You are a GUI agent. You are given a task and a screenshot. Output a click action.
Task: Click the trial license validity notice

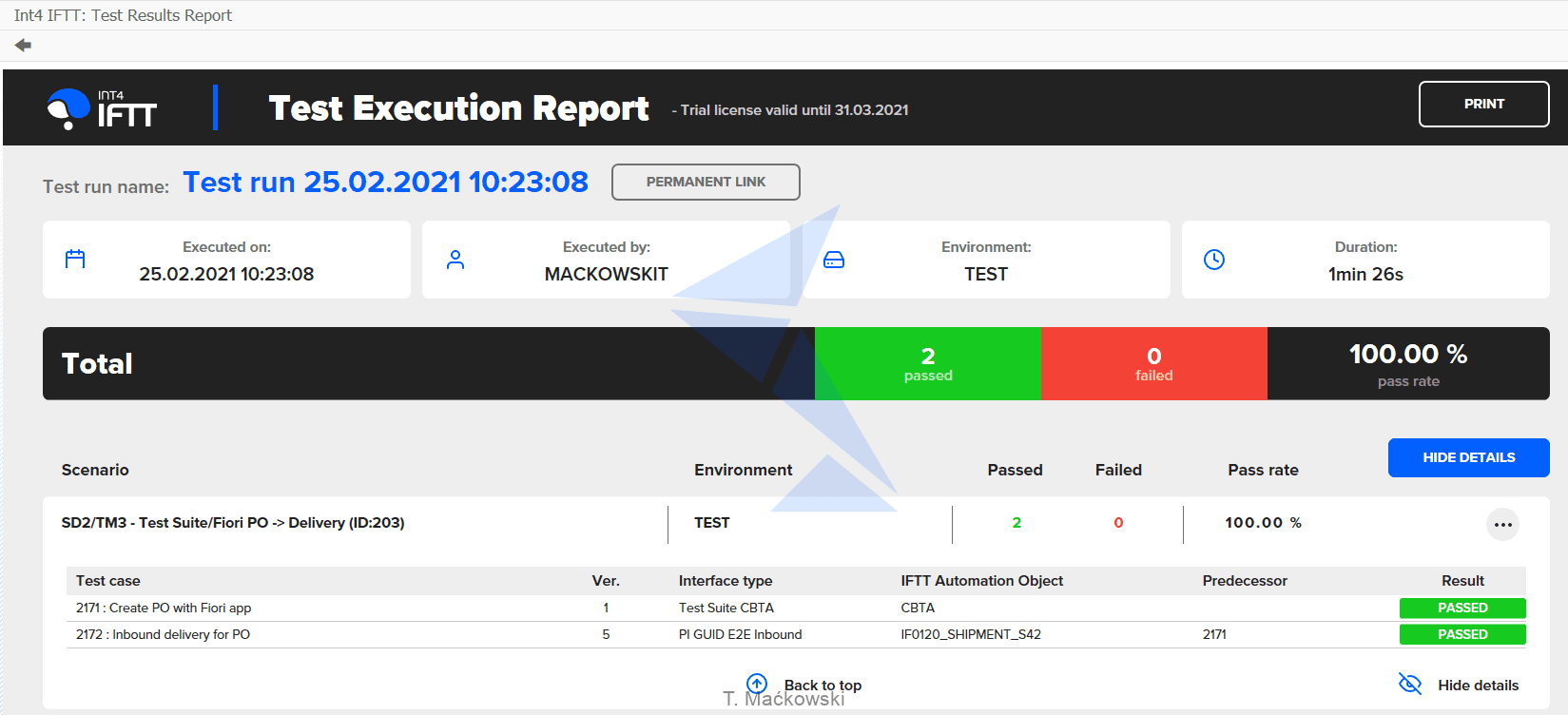[x=790, y=110]
